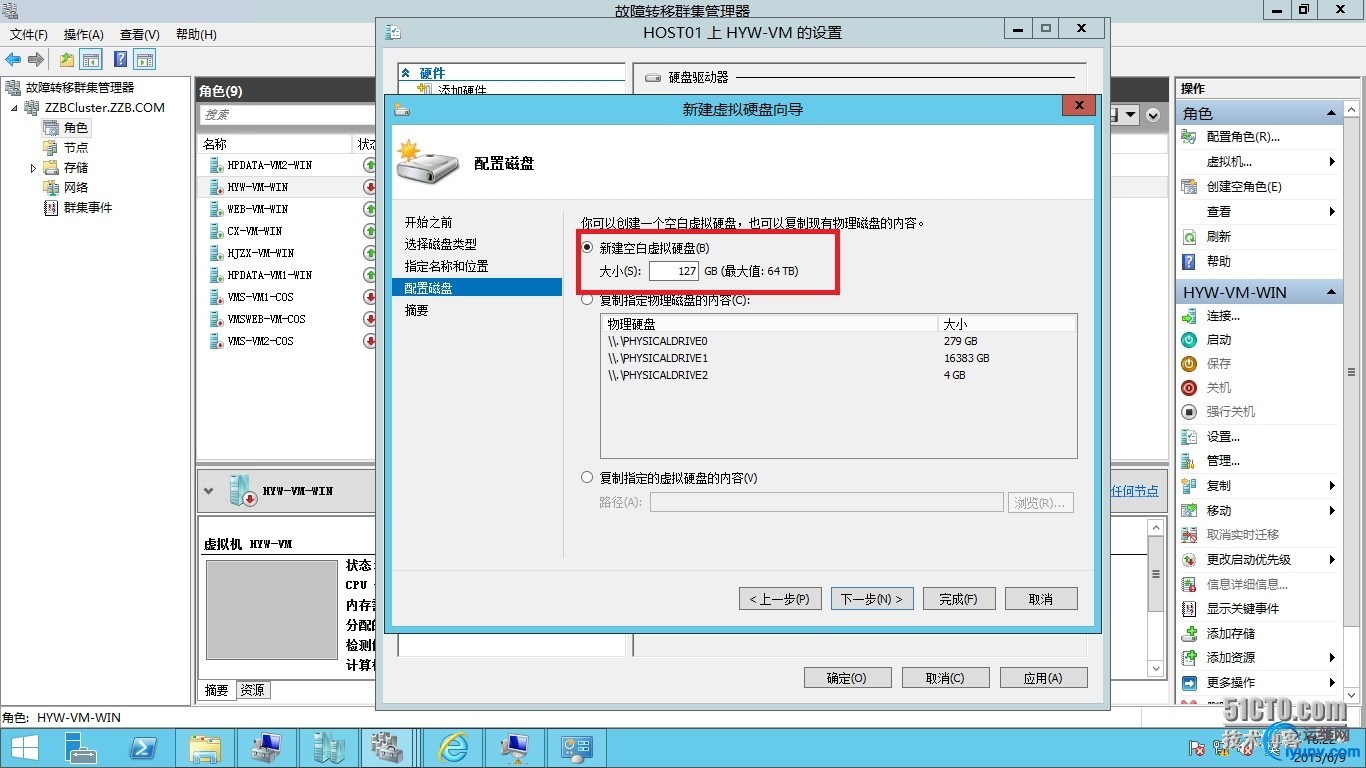Expand the 移动 submenu arrow
Image resolution: width=1366 pixels, height=768 pixels.
1332,511
